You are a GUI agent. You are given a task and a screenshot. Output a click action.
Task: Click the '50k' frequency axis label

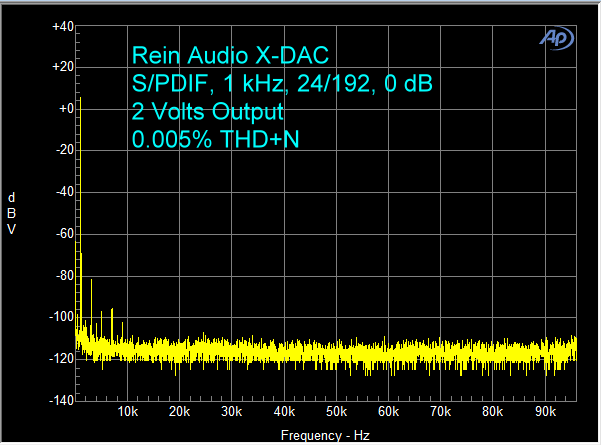[336, 412]
